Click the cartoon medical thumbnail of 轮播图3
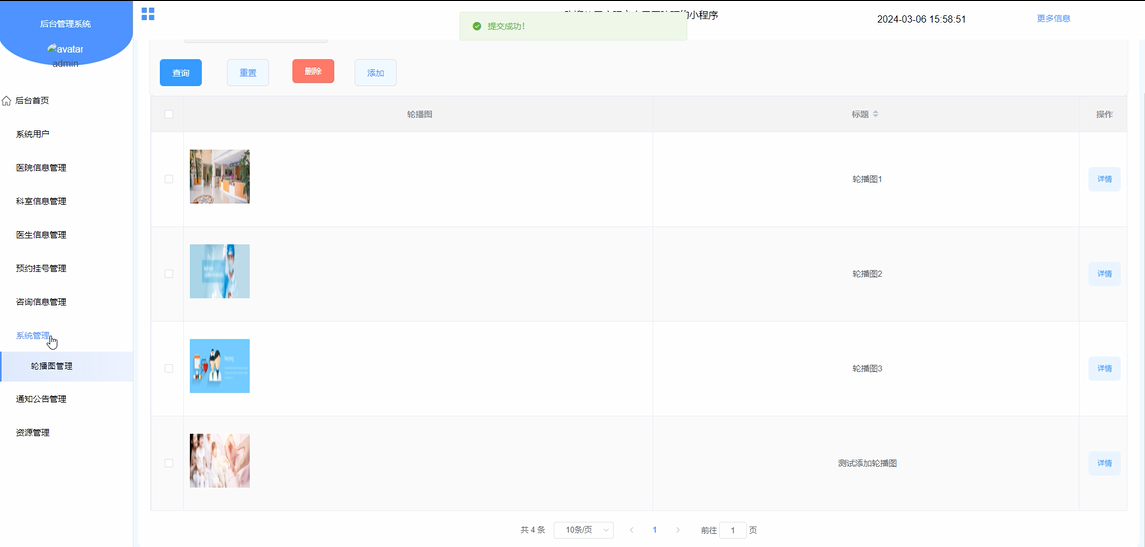Screen dimensions: 1145x547 pyautogui.click(x=220, y=366)
